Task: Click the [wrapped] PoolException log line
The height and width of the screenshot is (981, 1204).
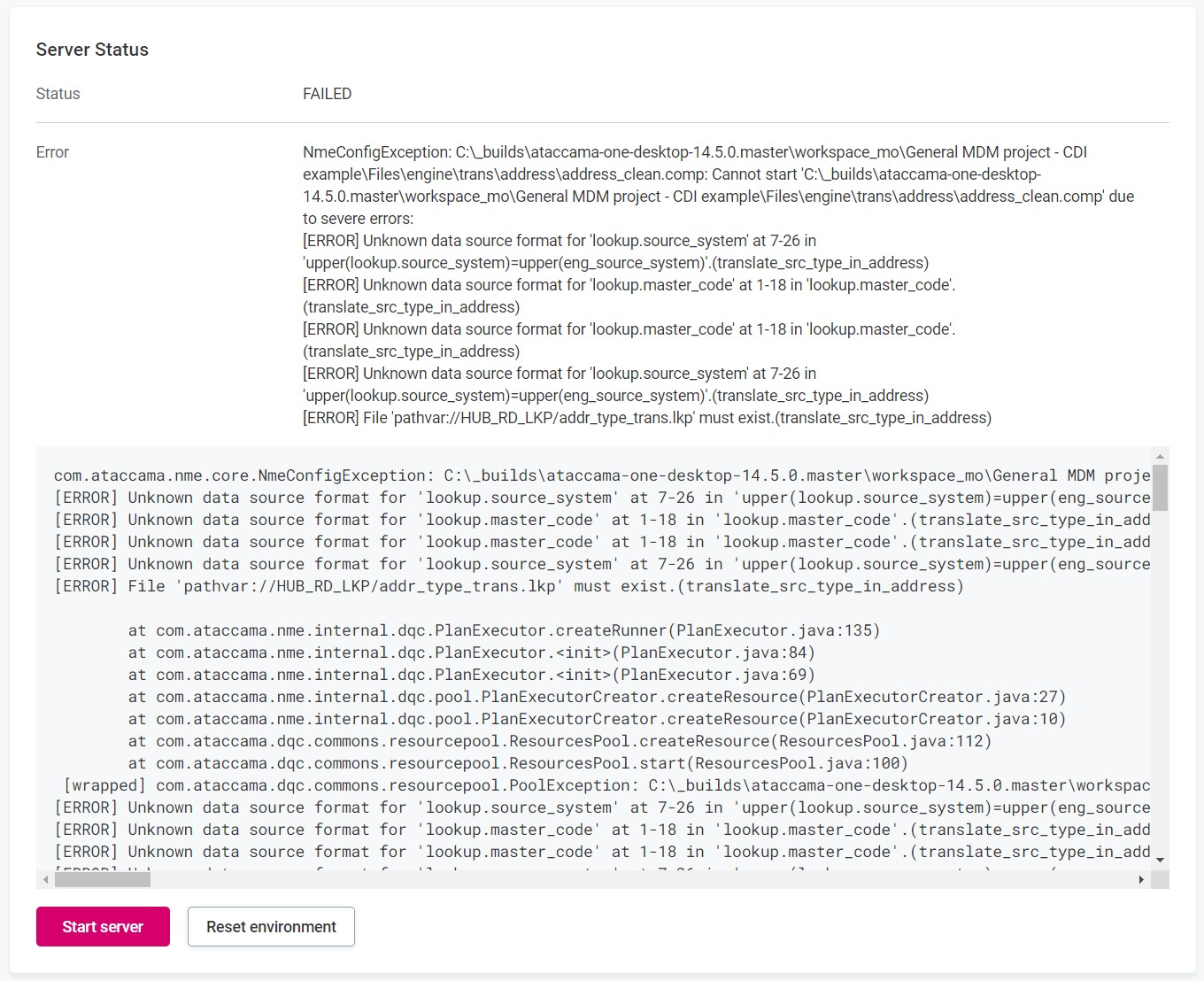Action: tap(606, 785)
